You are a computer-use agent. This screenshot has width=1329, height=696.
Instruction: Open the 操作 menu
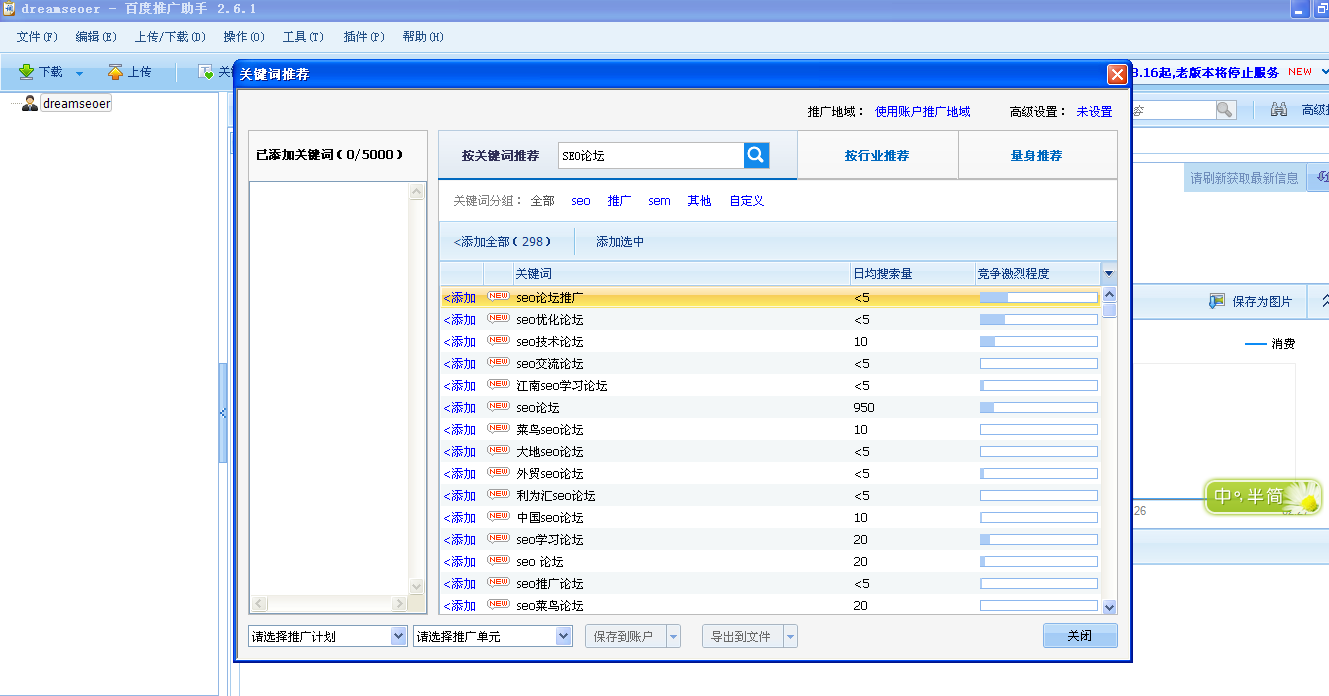tap(244, 37)
